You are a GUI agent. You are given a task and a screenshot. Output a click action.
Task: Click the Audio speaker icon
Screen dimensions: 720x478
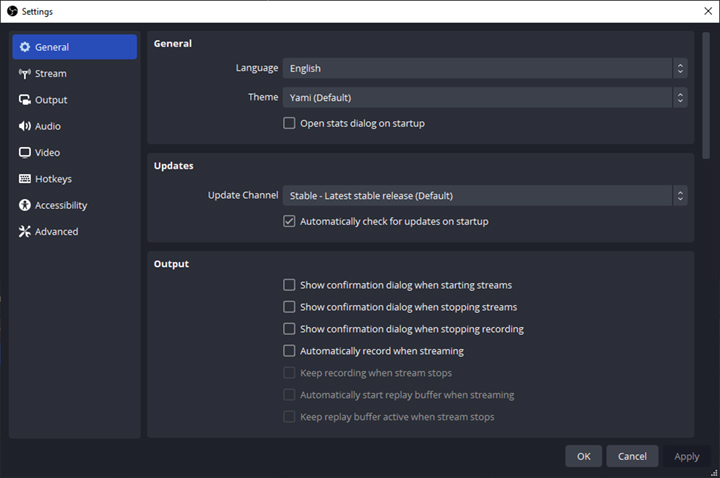pos(25,126)
